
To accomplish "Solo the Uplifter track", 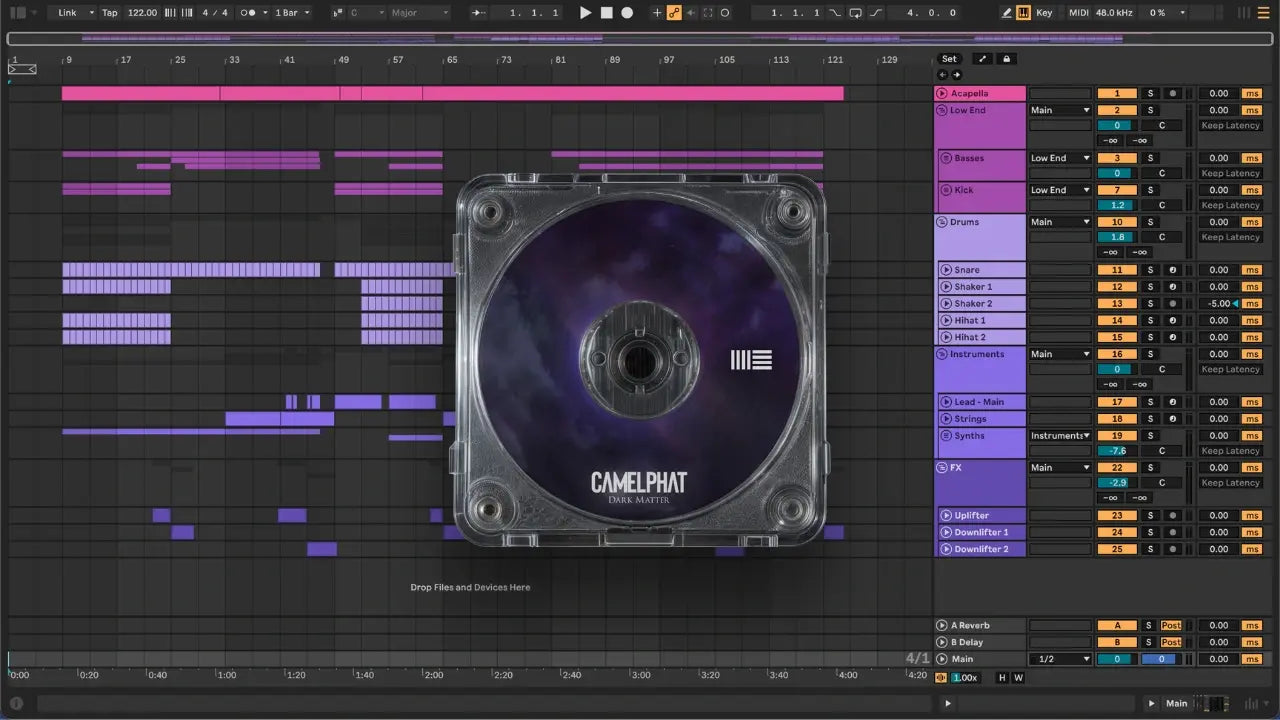I will click(x=1150, y=516).
